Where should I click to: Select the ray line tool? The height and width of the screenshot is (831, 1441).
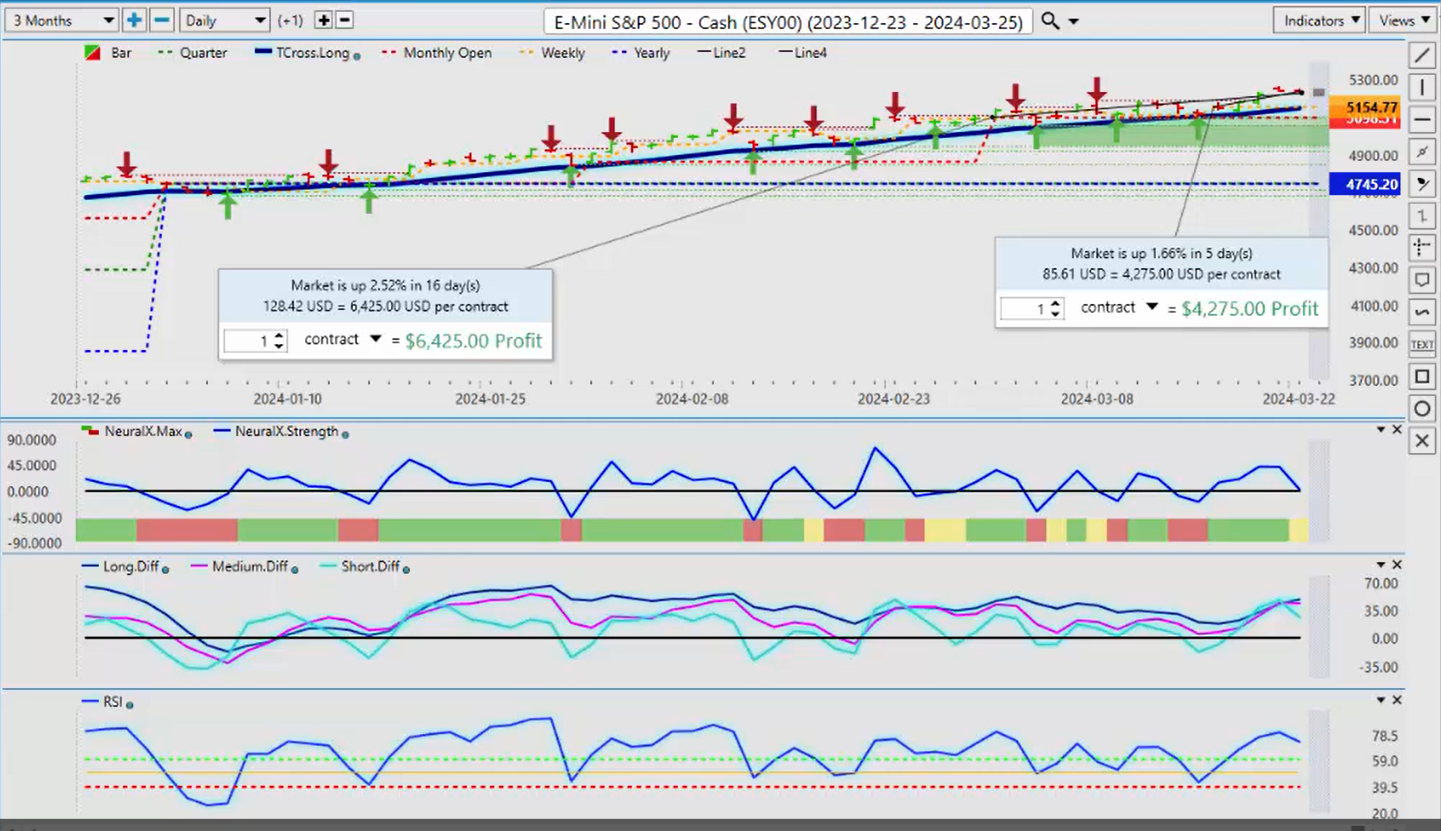pyautogui.click(x=1422, y=151)
